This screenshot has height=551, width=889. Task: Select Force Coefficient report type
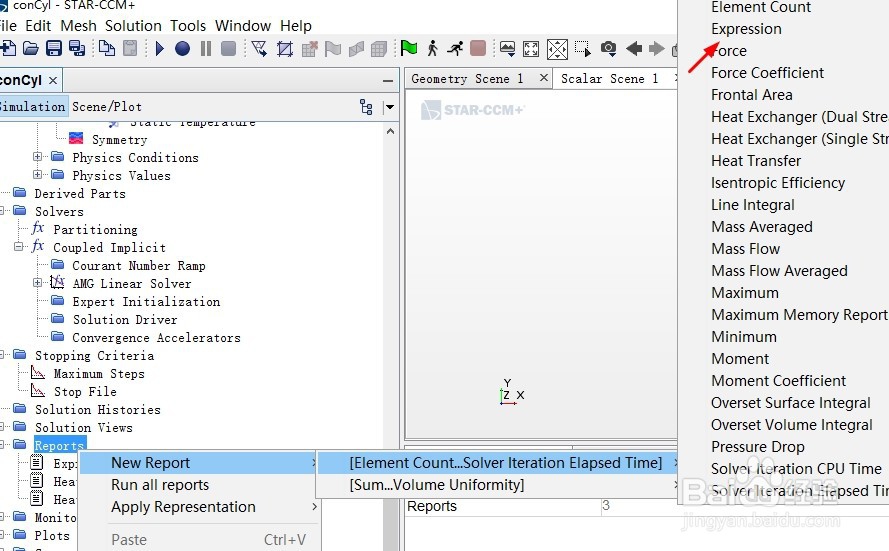tap(767, 73)
